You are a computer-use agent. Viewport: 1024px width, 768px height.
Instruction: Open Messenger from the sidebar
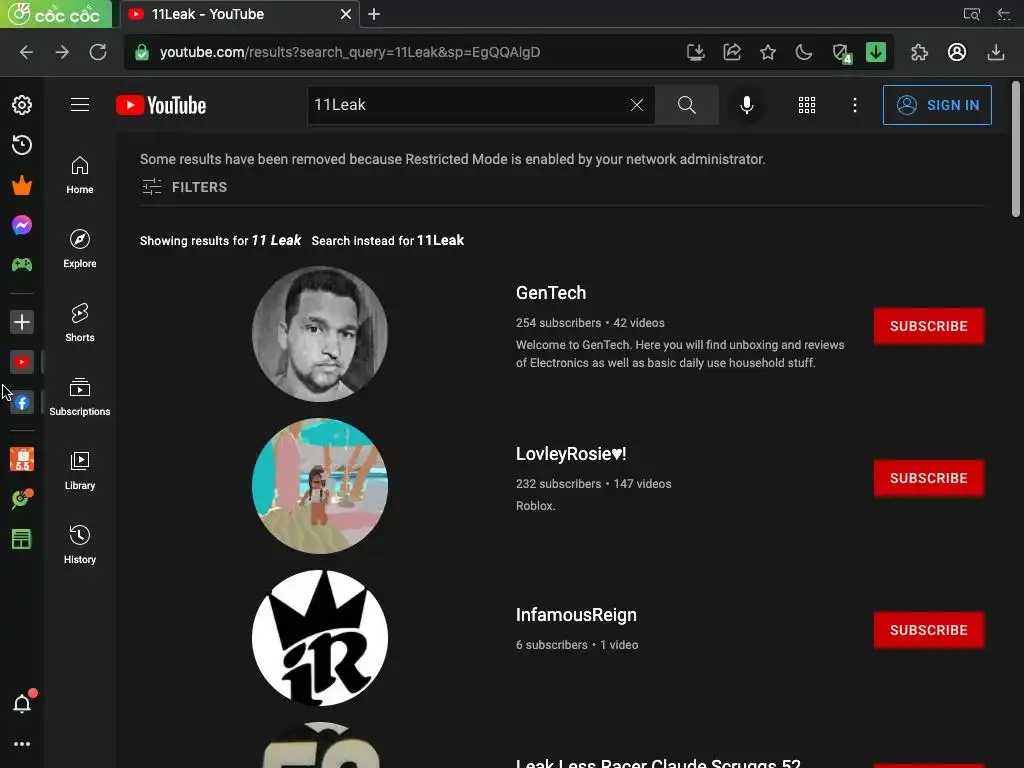click(22, 225)
